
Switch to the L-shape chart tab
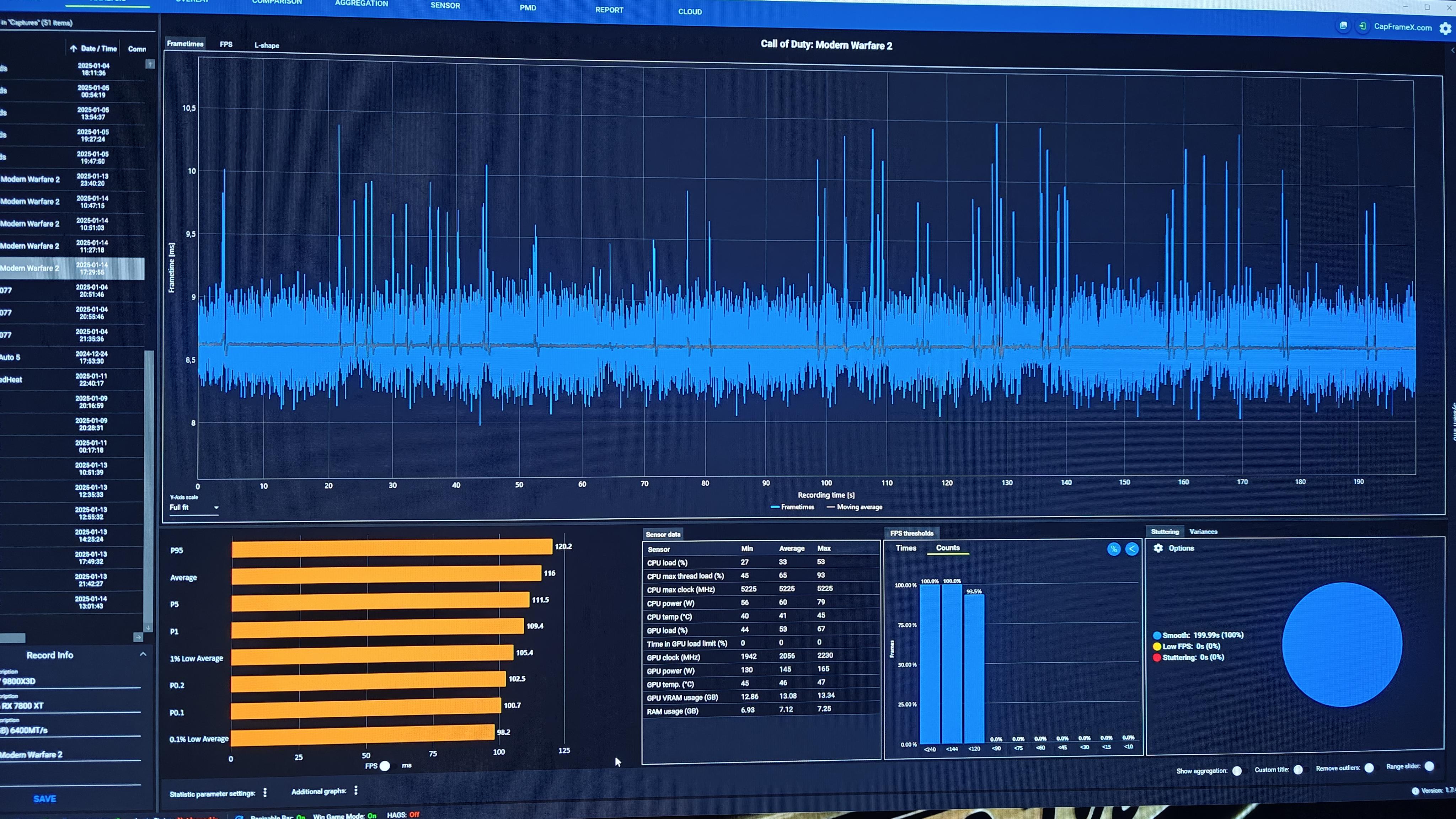(x=266, y=45)
